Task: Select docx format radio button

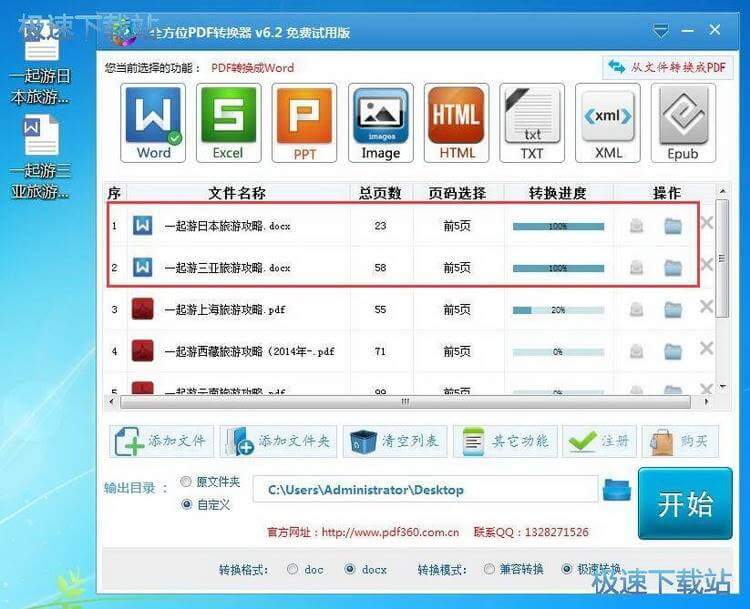Action: point(350,569)
